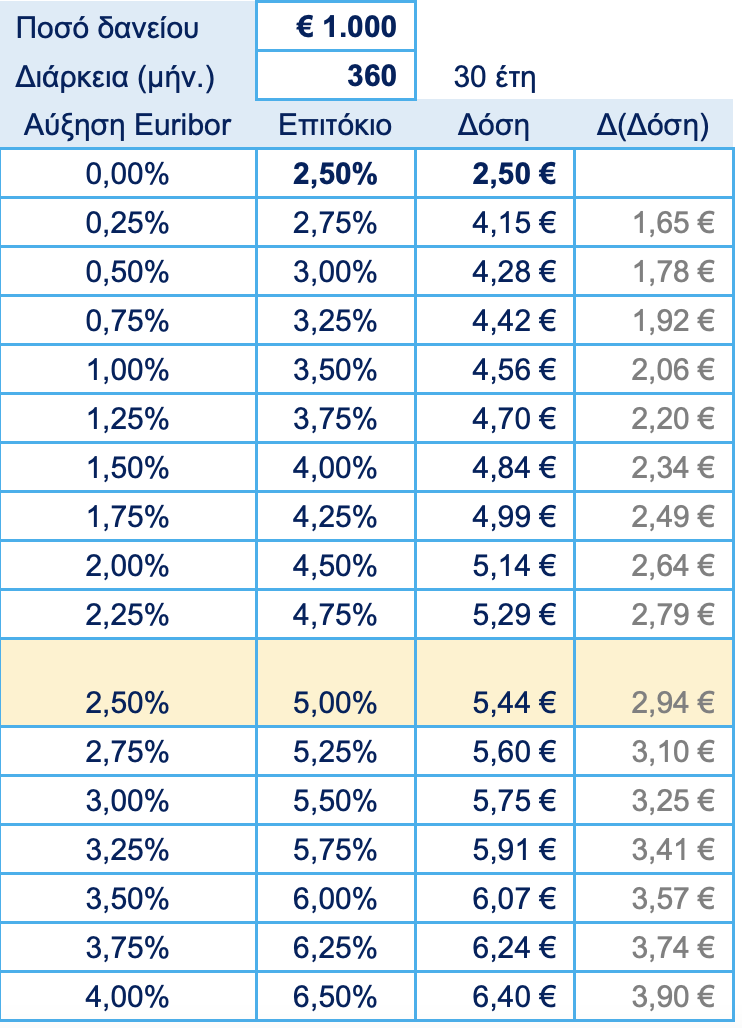The width and height of the screenshot is (742, 1028).
Task: Select the bold 2,50% interest rate cell
Action: click(x=336, y=173)
